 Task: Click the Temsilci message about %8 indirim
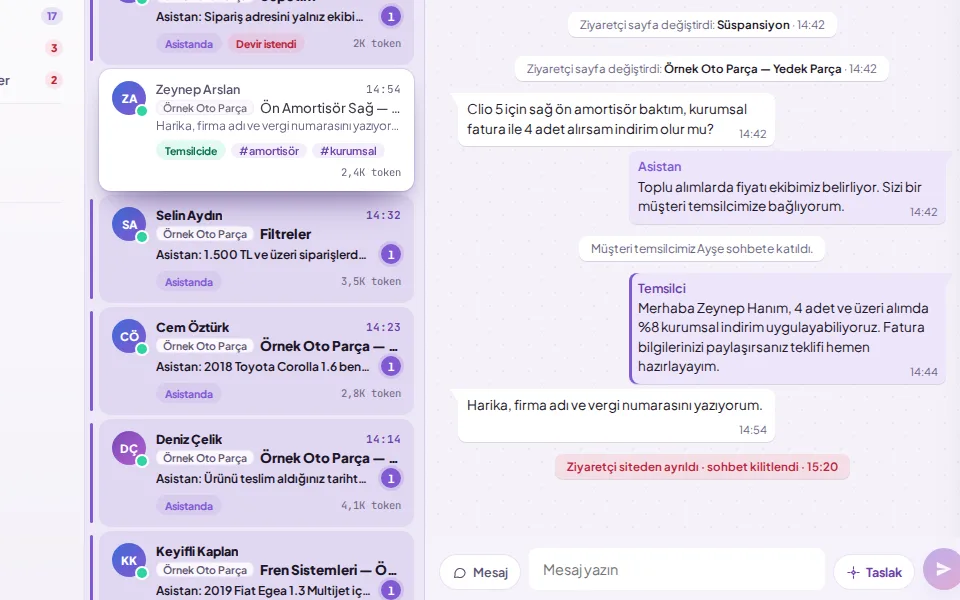coord(787,329)
